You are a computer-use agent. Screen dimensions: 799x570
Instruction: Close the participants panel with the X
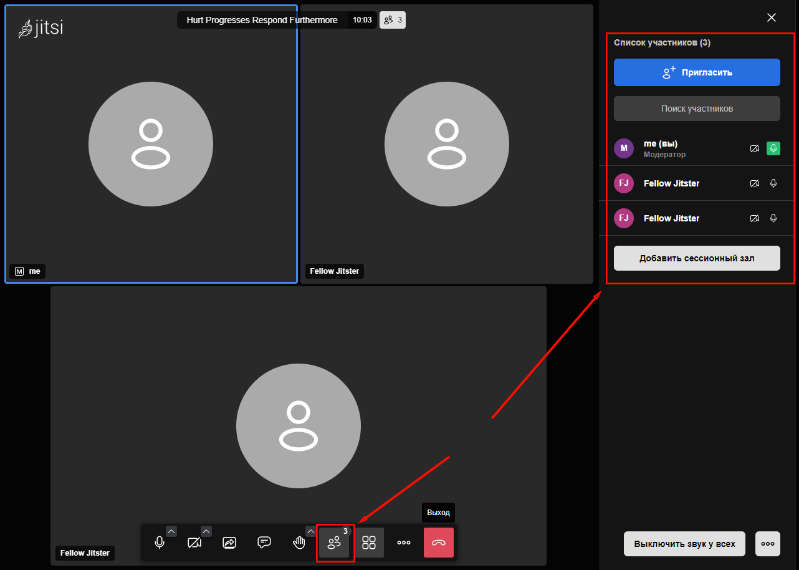(771, 18)
